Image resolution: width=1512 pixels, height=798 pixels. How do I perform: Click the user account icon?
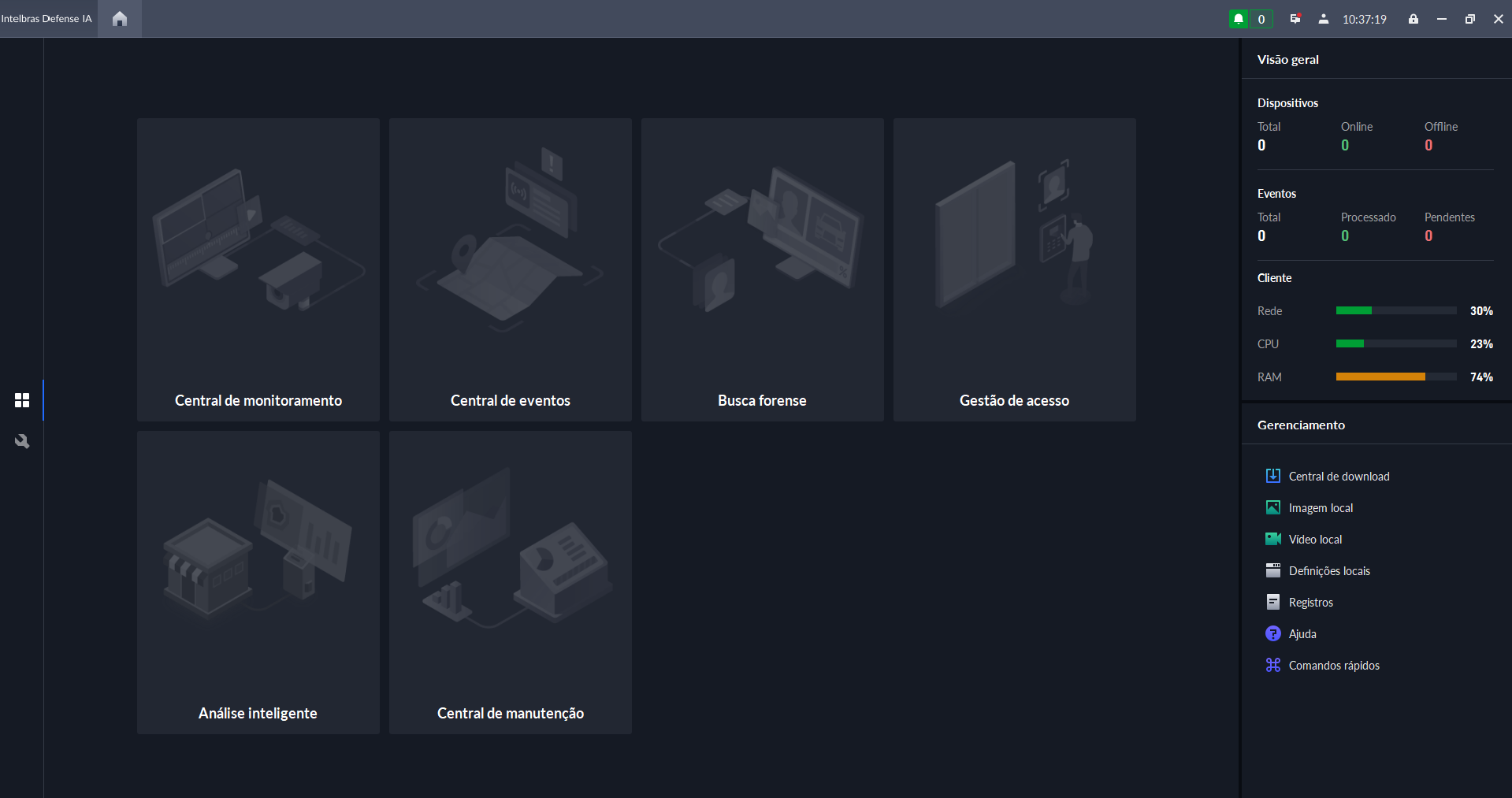click(x=1324, y=19)
